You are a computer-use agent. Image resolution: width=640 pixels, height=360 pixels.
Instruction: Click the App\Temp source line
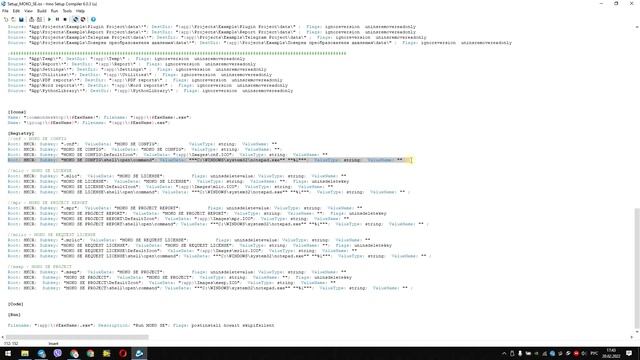pos(127,59)
